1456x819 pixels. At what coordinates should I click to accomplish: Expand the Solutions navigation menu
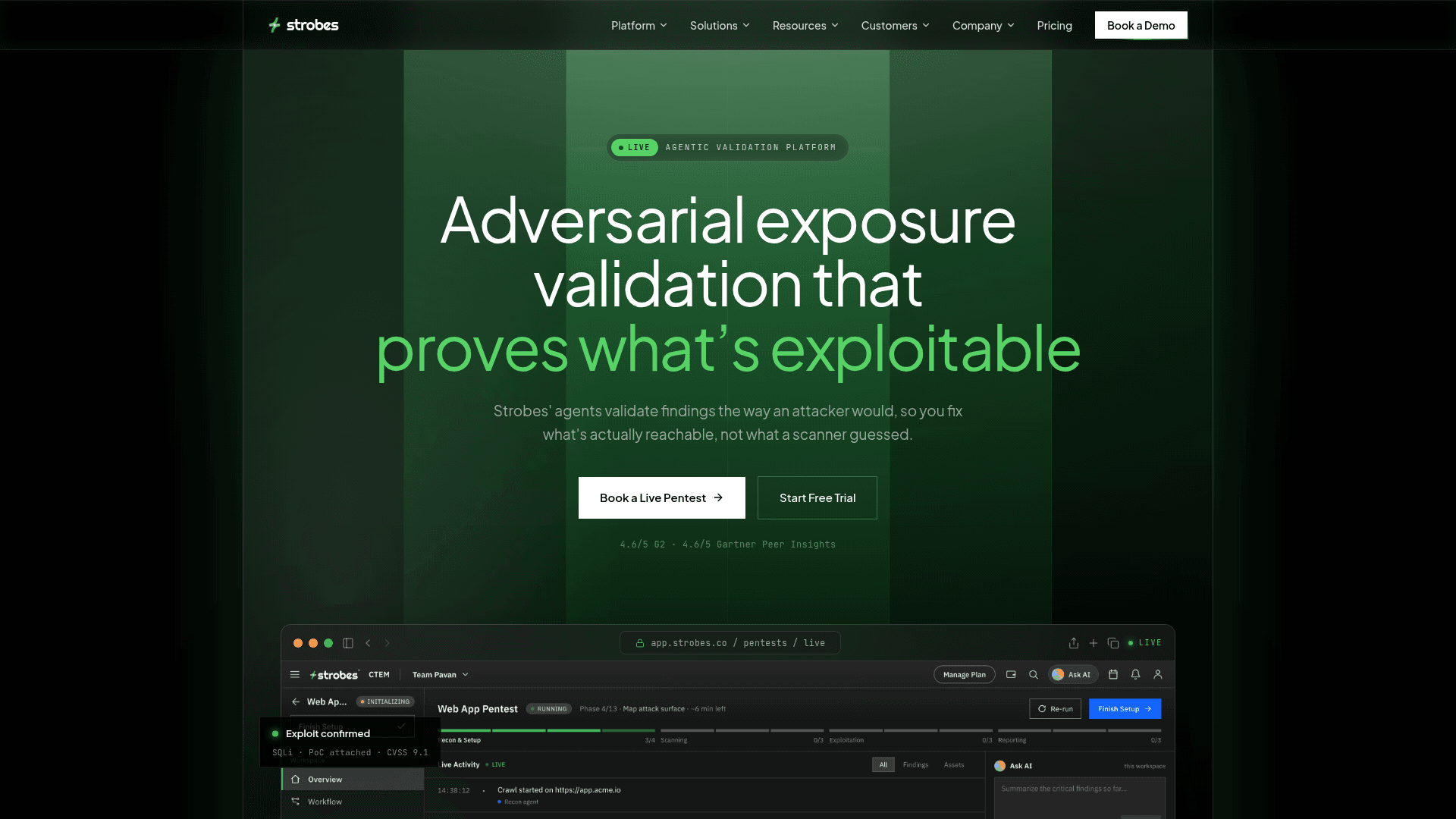pyautogui.click(x=720, y=25)
